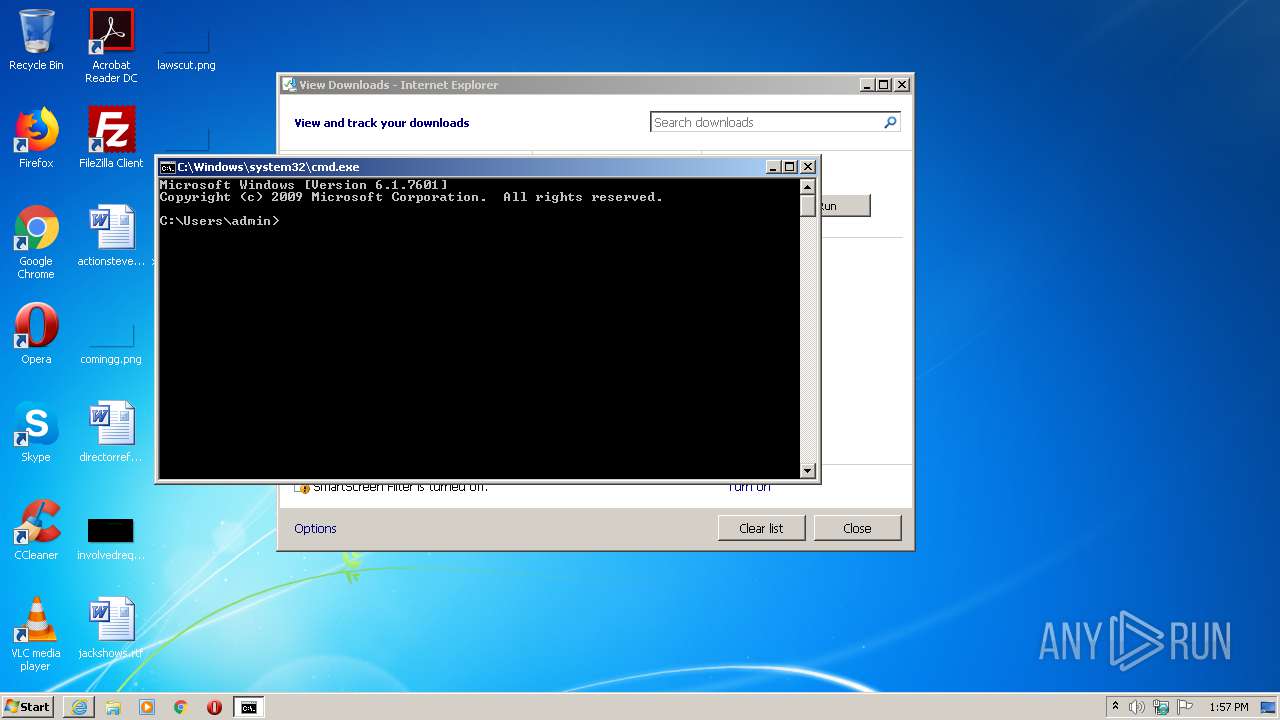This screenshot has height=720, width=1280.
Task: Open Skype desktop shortcut
Action: coord(36,432)
